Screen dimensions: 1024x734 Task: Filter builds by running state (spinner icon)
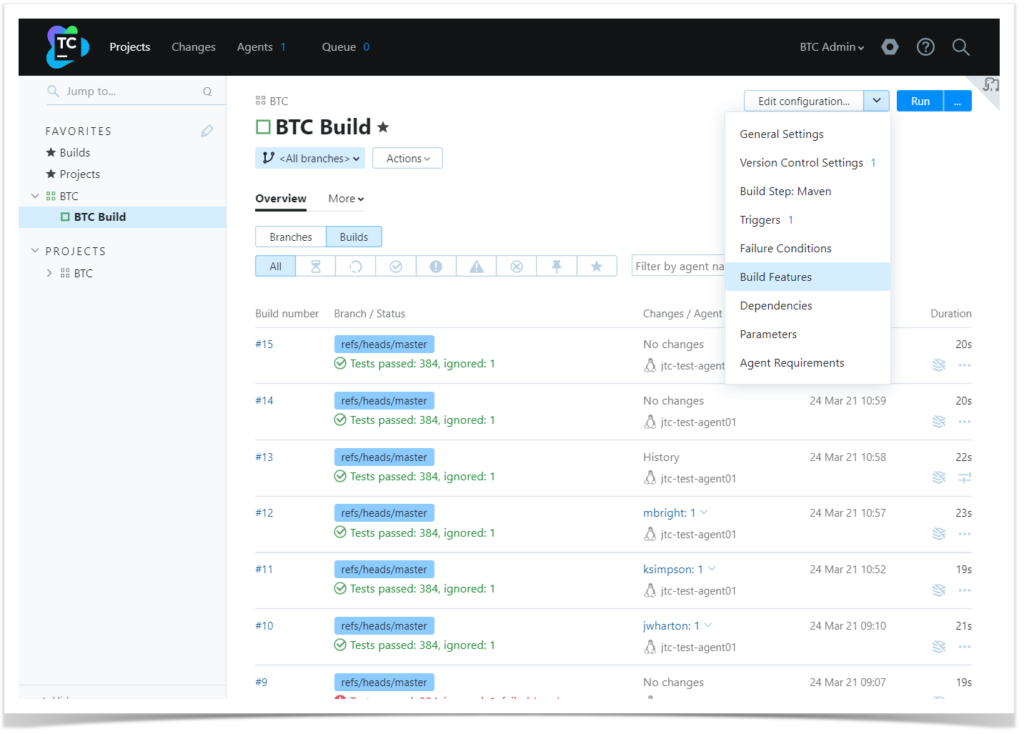[356, 265]
